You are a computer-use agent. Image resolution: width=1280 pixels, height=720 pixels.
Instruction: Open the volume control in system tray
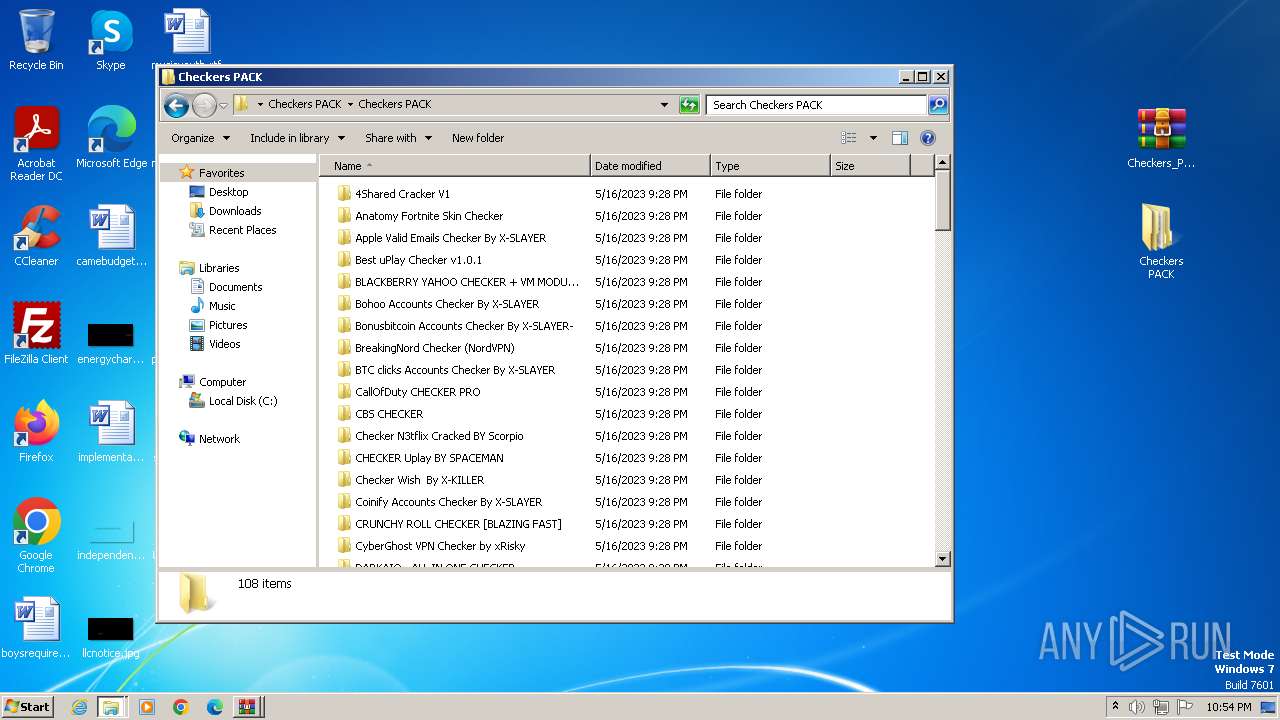[x=1137, y=707]
